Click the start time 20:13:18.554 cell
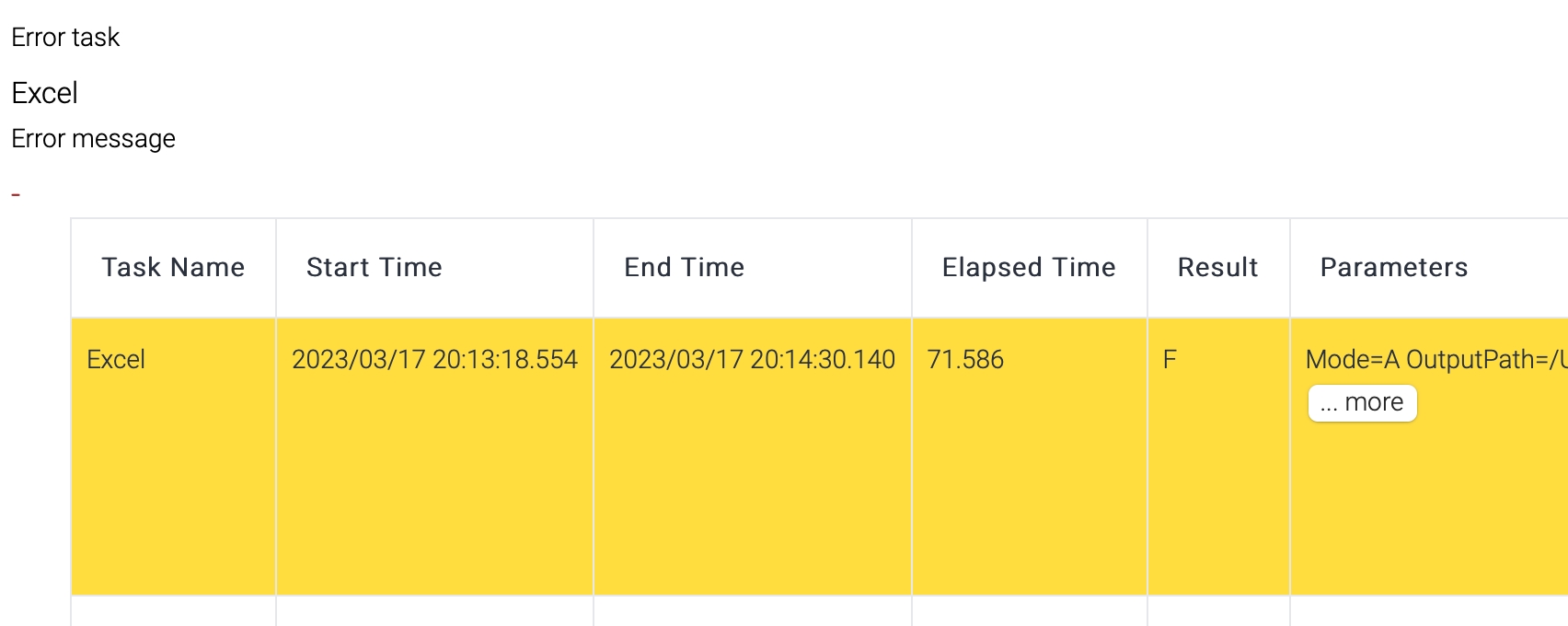Viewport: 1568px width, 626px height. coord(434,360)
